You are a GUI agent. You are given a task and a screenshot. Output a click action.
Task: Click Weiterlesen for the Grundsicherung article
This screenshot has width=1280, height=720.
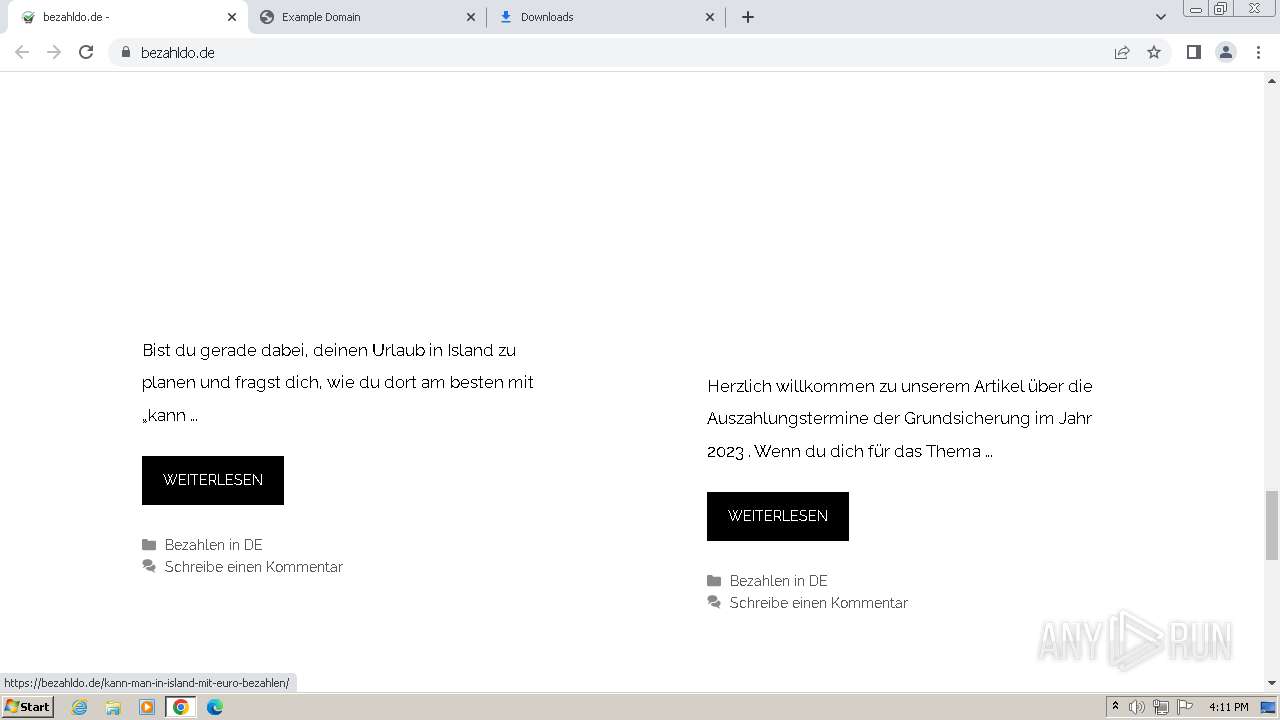778,516
